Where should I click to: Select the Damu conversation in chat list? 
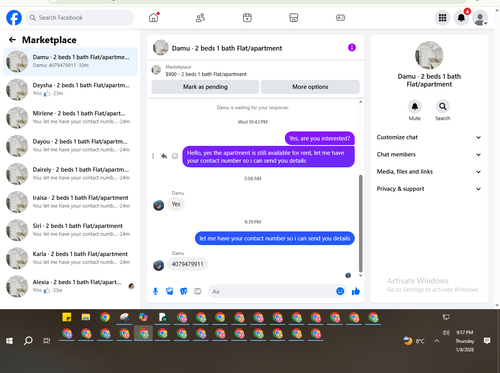70,61
